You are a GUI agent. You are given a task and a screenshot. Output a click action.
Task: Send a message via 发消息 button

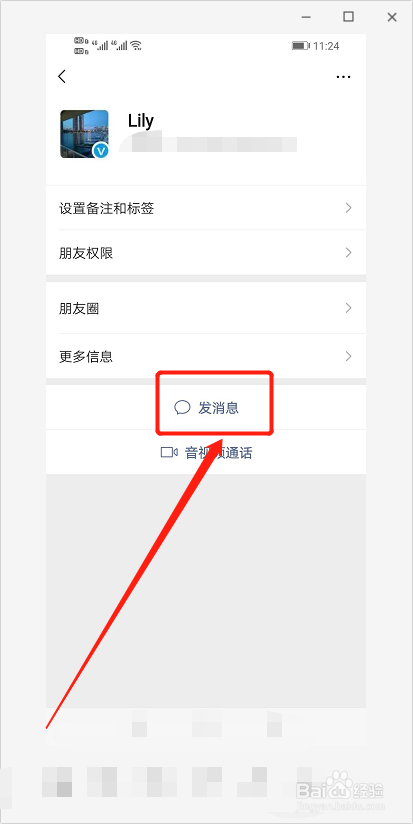click(x=206, y=407)
